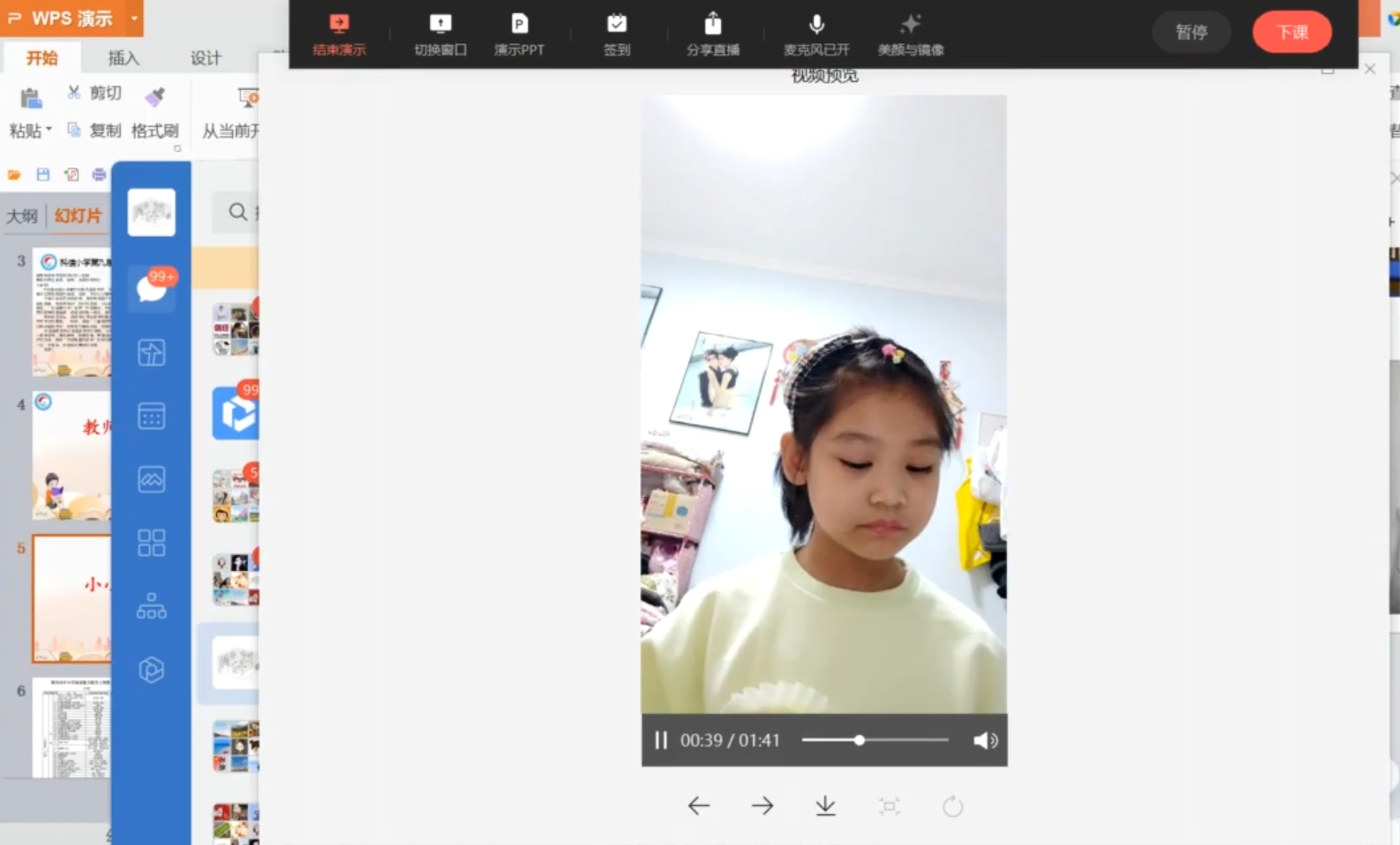
Task: Mute the video using the speaker icon
Action: (x=985, y=740)
